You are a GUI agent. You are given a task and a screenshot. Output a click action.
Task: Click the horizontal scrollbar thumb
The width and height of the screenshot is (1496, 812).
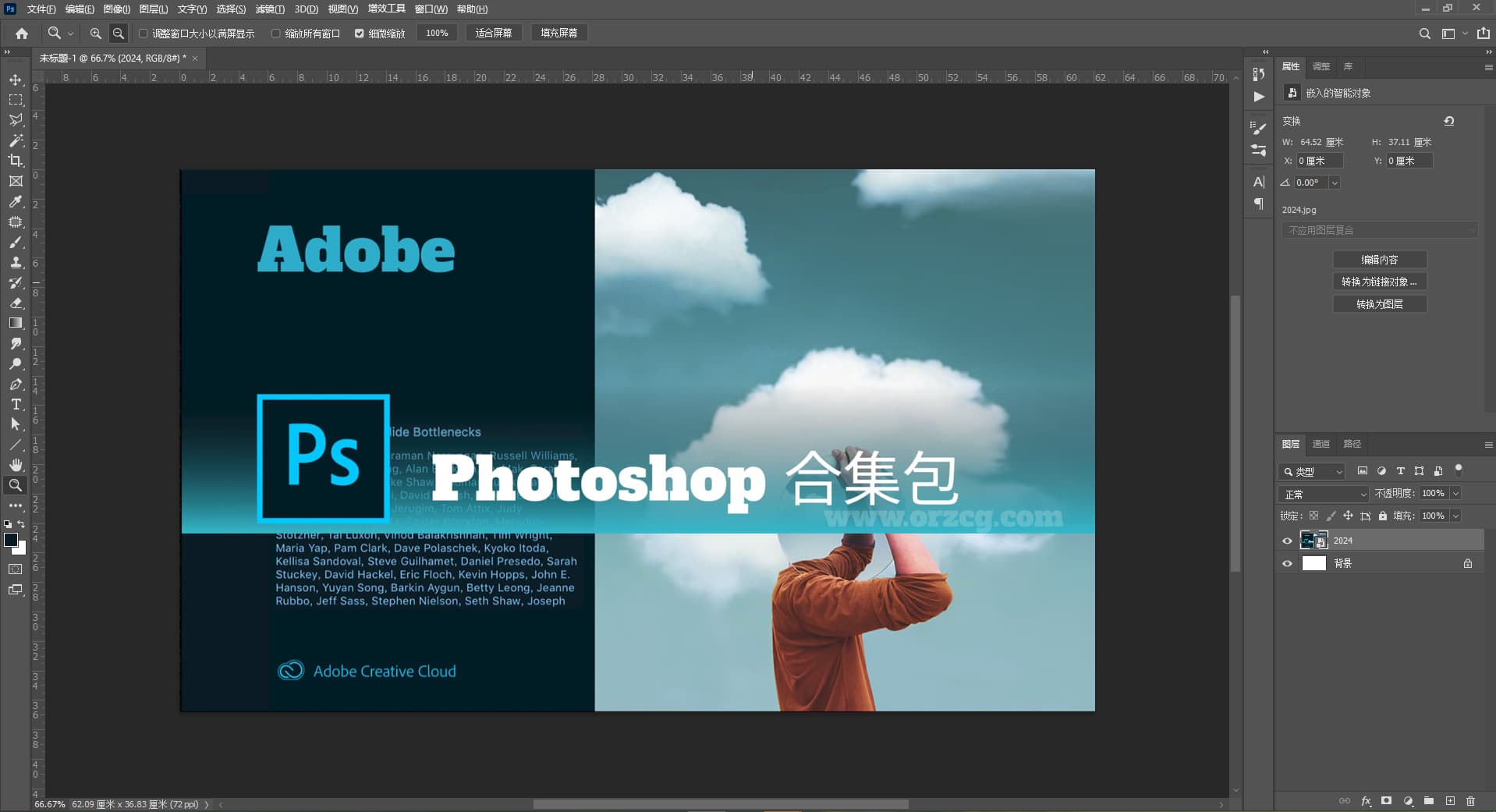pyautogui.click(x=721, y=804)
